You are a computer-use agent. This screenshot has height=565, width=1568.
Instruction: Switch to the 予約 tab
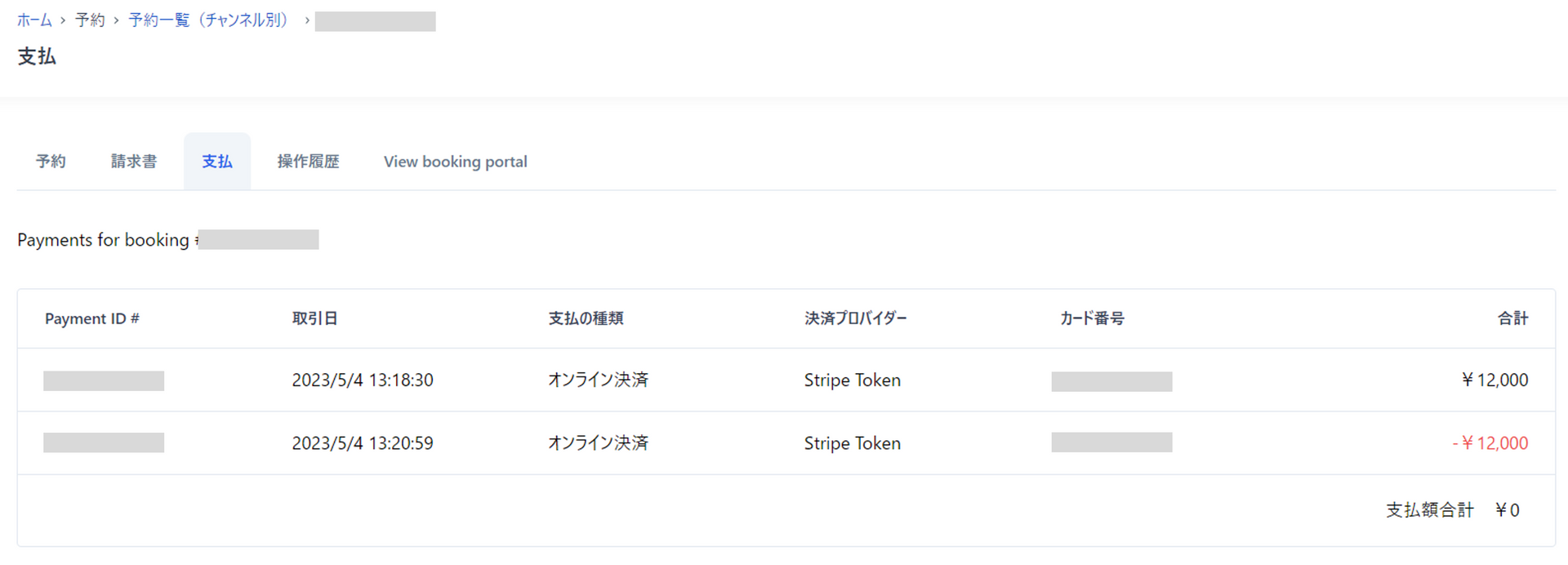click(51, 161)
